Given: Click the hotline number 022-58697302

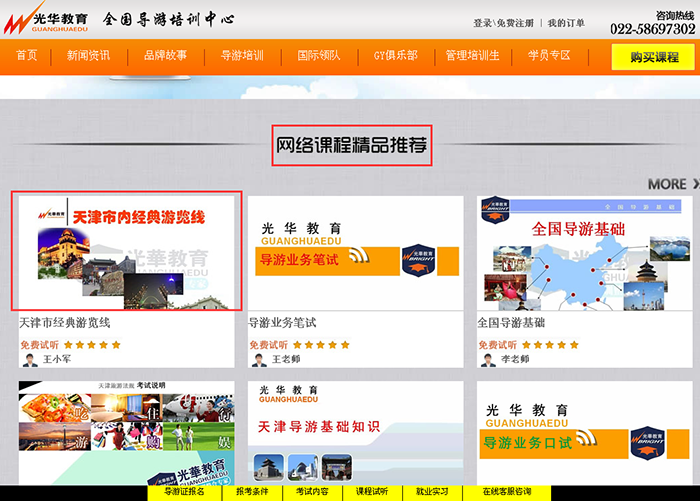Looking at the screenshot, I should pyautogui.click(x=653, y=29).
